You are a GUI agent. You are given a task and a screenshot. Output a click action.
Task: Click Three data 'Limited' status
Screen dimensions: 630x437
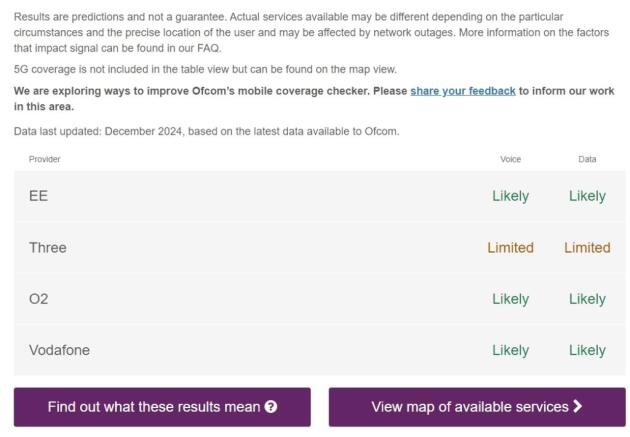[x=587, y=247]
